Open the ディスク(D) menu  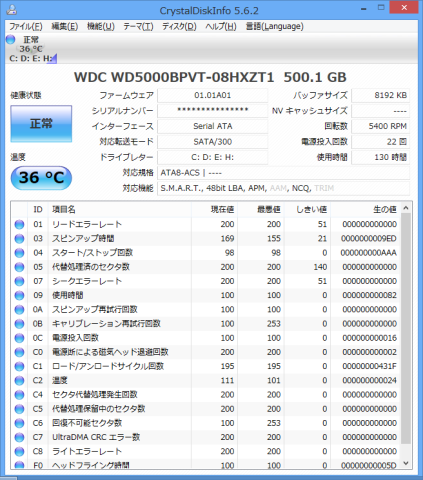point(179,26)
